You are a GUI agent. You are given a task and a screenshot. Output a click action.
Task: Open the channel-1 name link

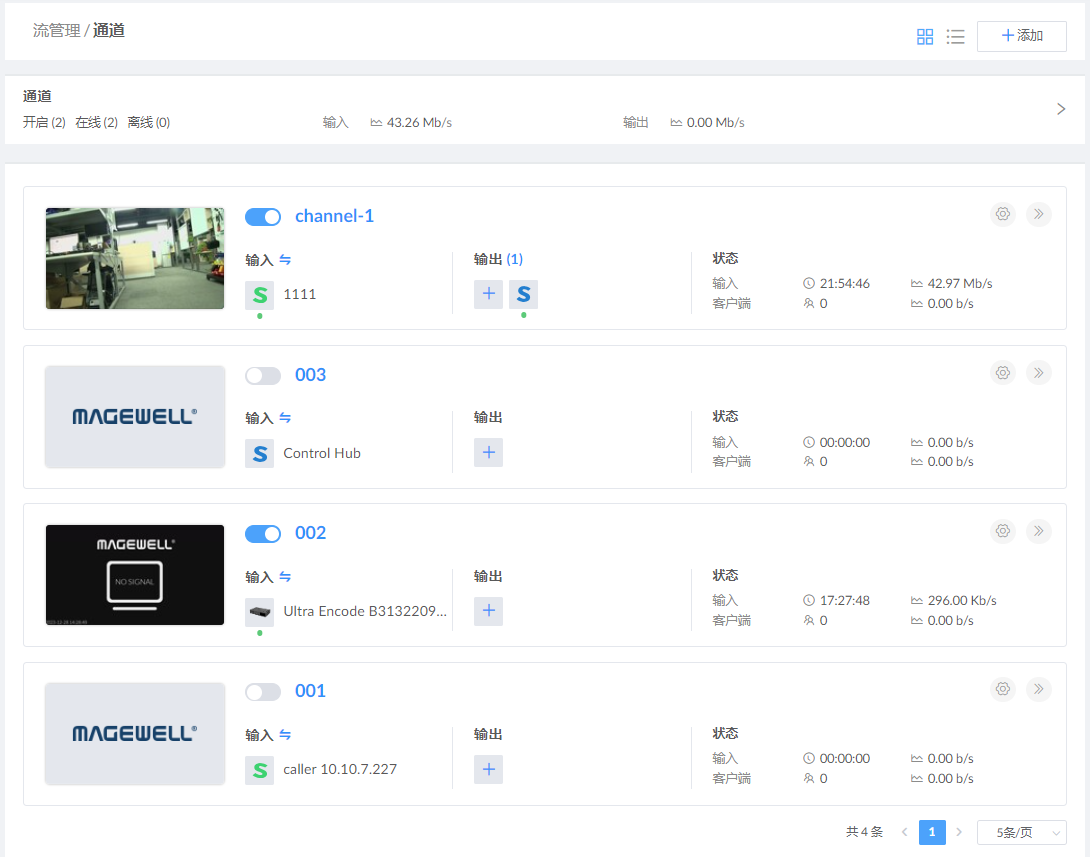tap(334, 216)
